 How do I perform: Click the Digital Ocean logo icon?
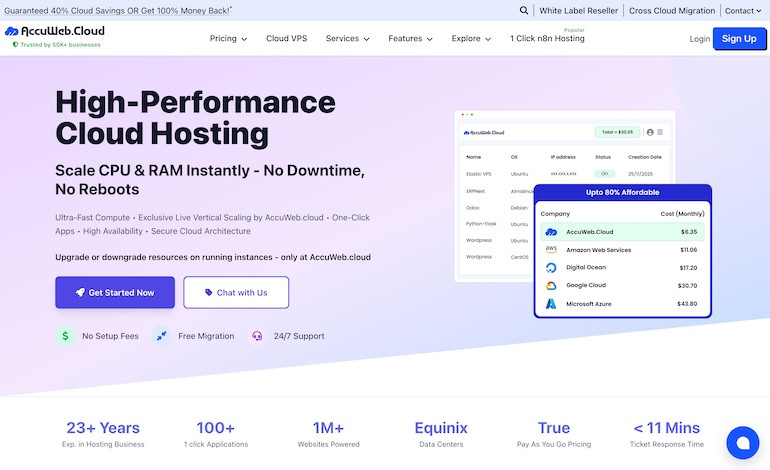click(x=551, y=268)
